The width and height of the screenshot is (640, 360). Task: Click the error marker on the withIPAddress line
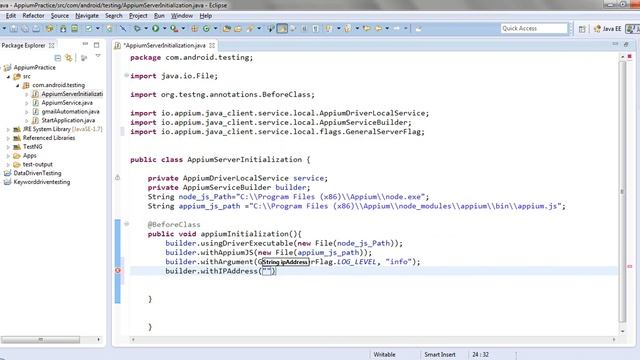click(x=118, y=270)
